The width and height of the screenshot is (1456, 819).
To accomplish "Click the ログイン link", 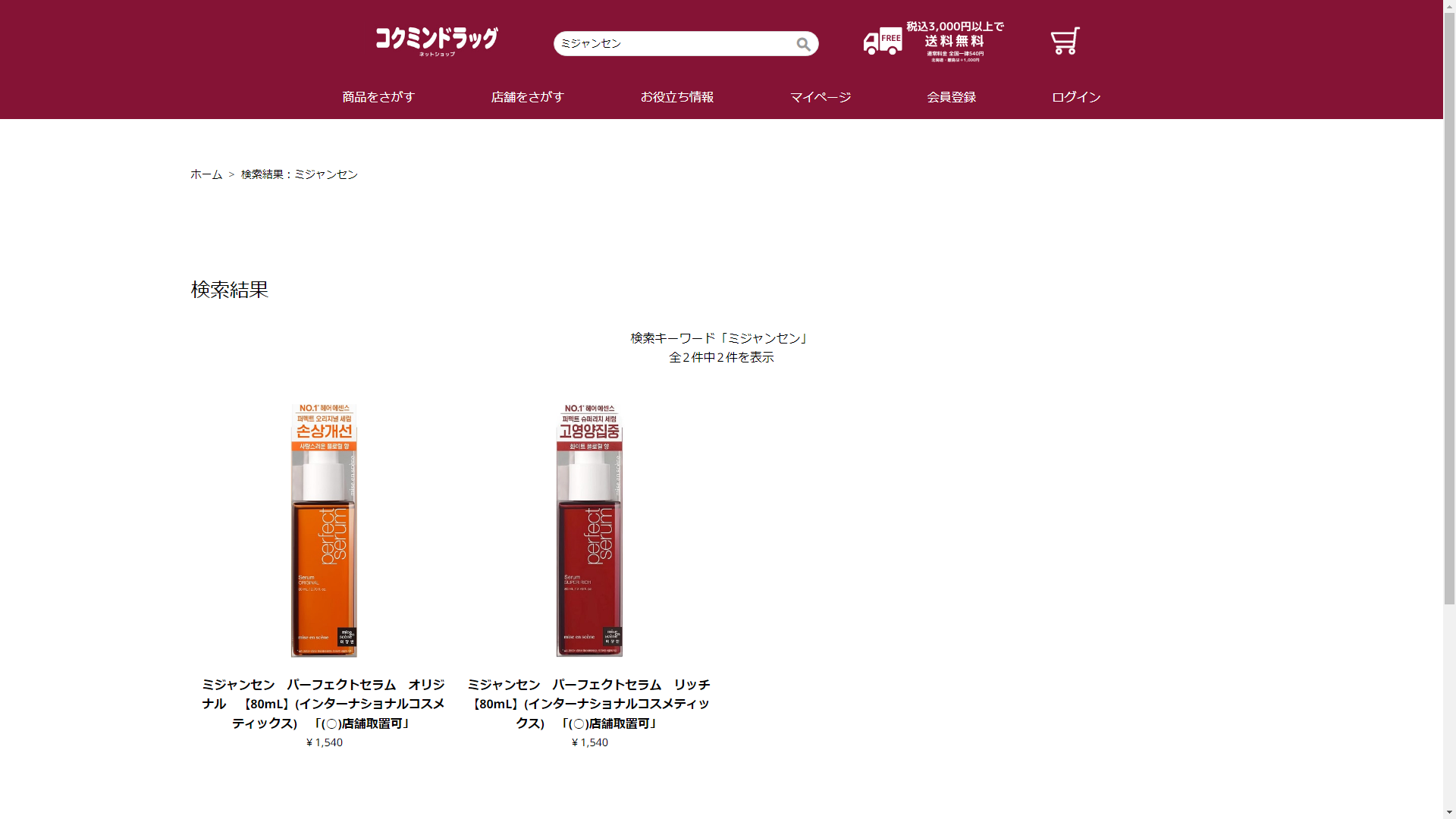I will (1076, 97).
